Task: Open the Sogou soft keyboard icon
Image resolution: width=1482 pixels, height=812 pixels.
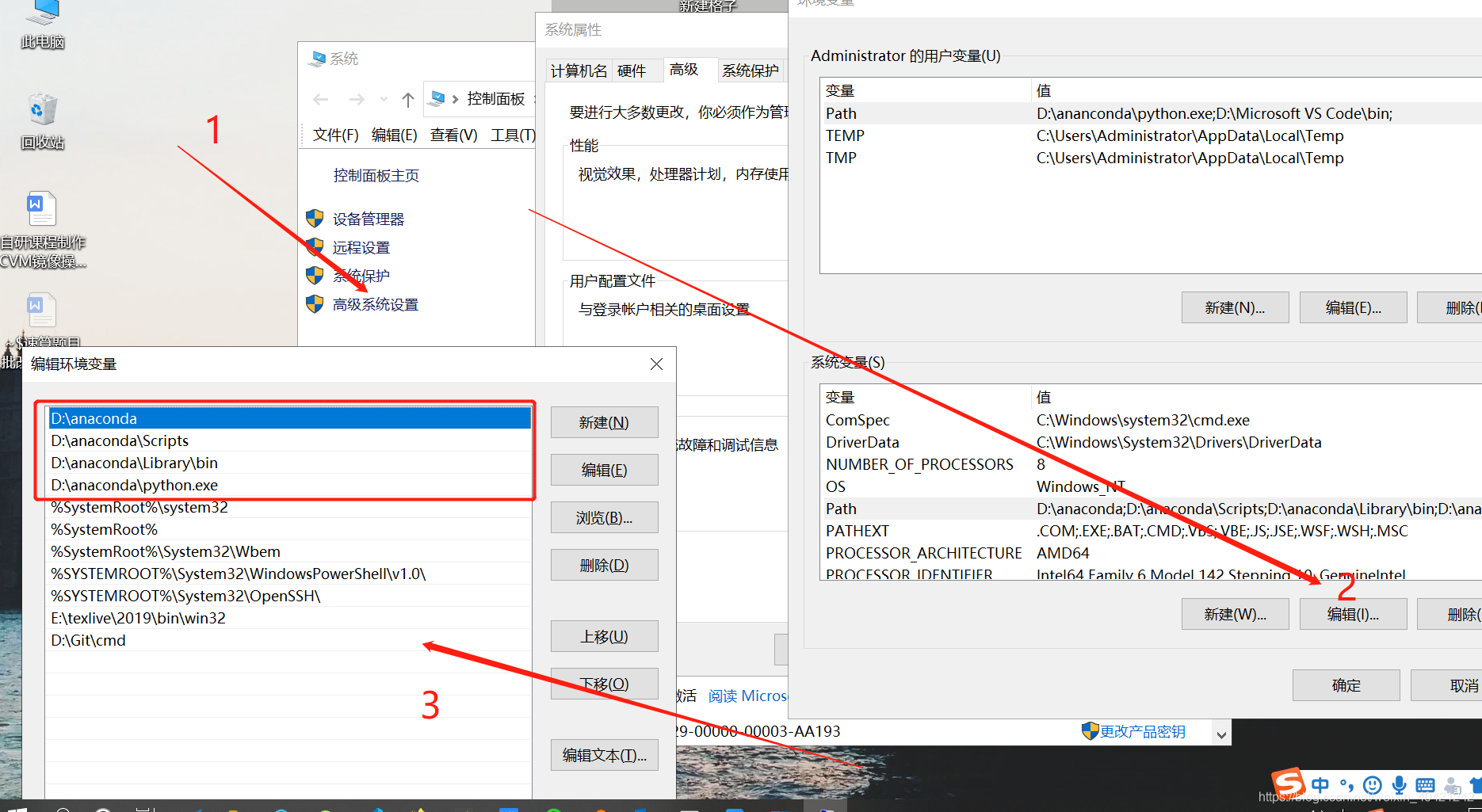Action: [1424, 786]
